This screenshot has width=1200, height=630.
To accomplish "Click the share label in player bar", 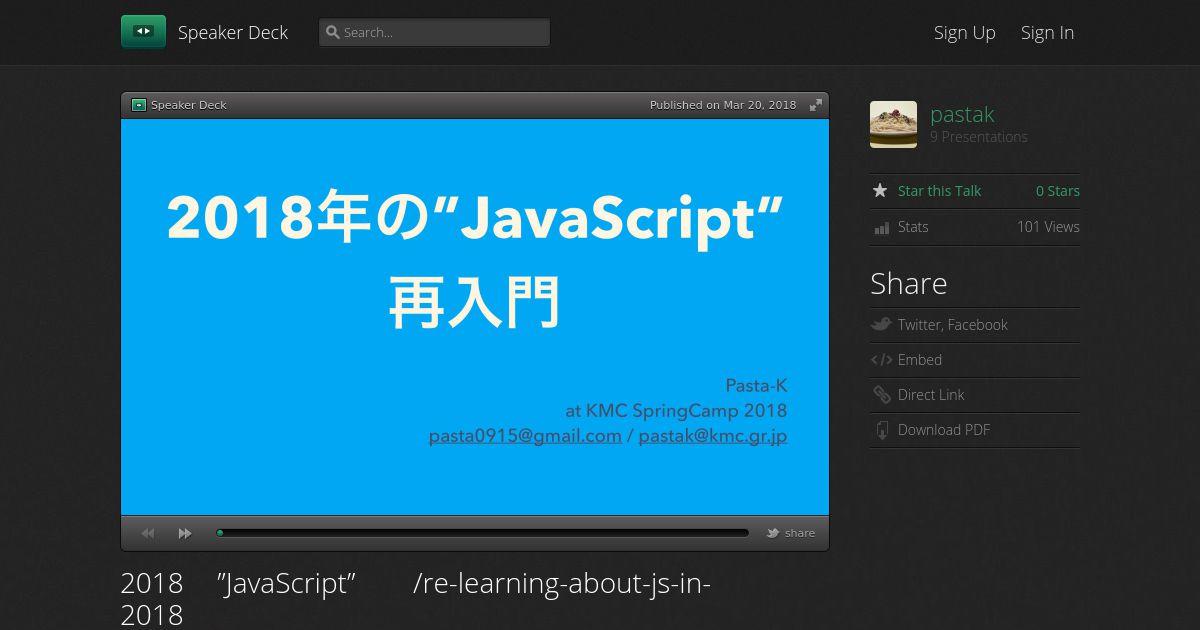I will tap(800, 533).
